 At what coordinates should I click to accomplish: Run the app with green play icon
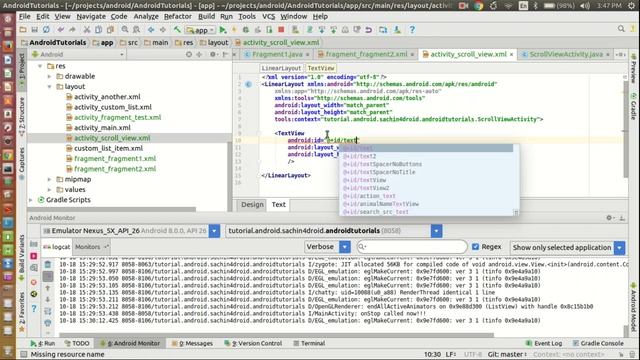click(x=222, y=30)
